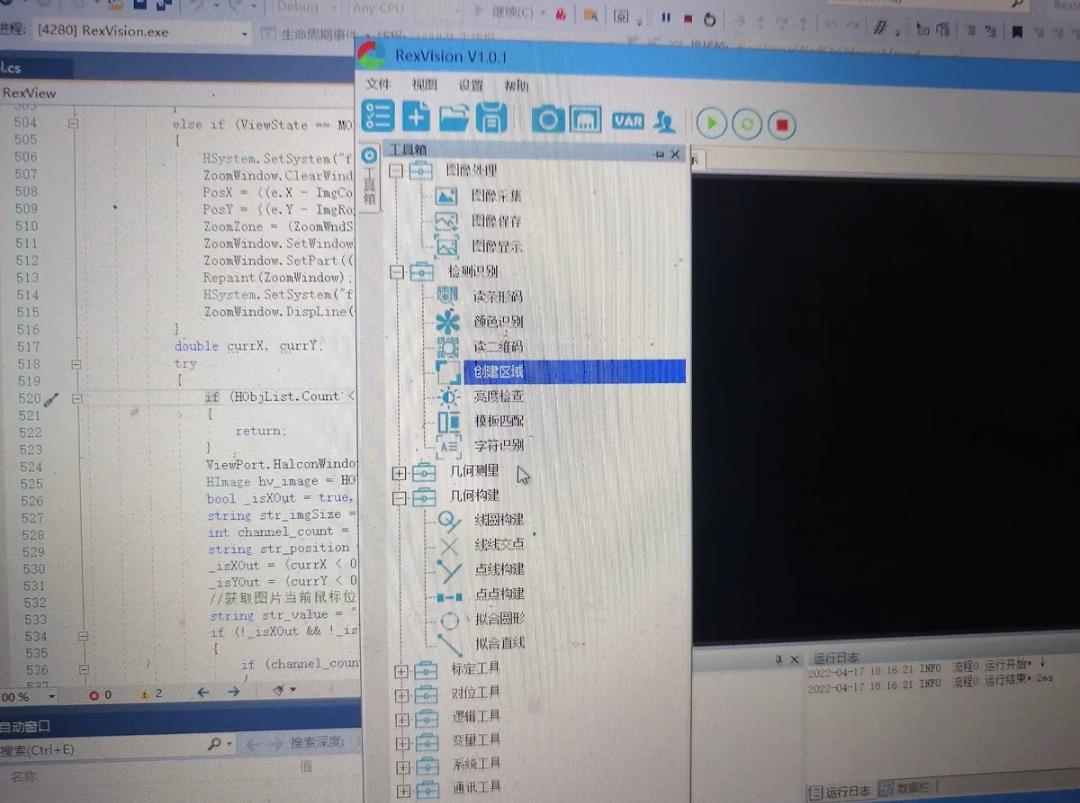Click the new file plus icon in RexVision
The height and width of the screenshot is (803, 1080).
[416, 116]
